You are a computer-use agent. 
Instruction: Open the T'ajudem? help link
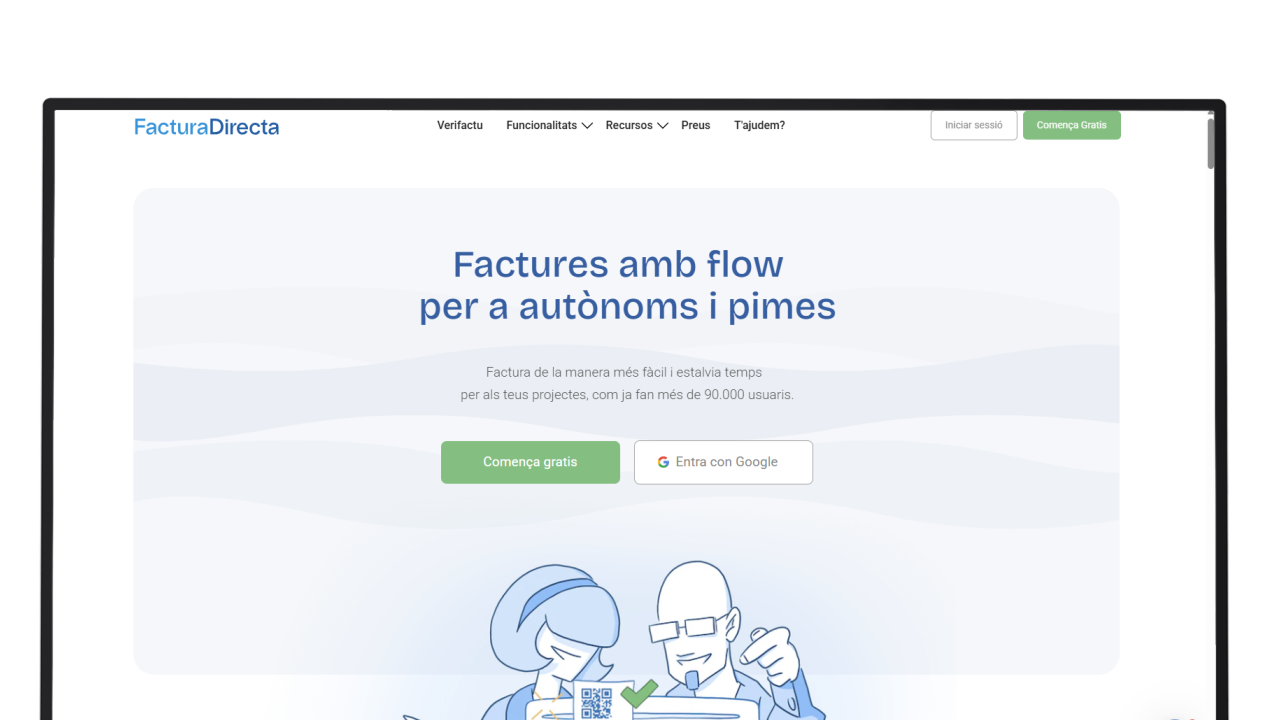tap(760, 125)
